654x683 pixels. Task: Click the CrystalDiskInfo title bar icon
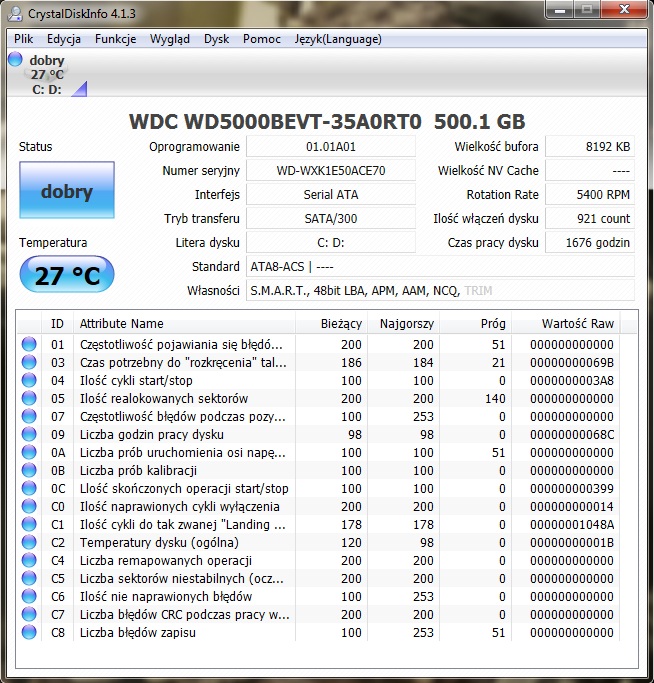15,14
